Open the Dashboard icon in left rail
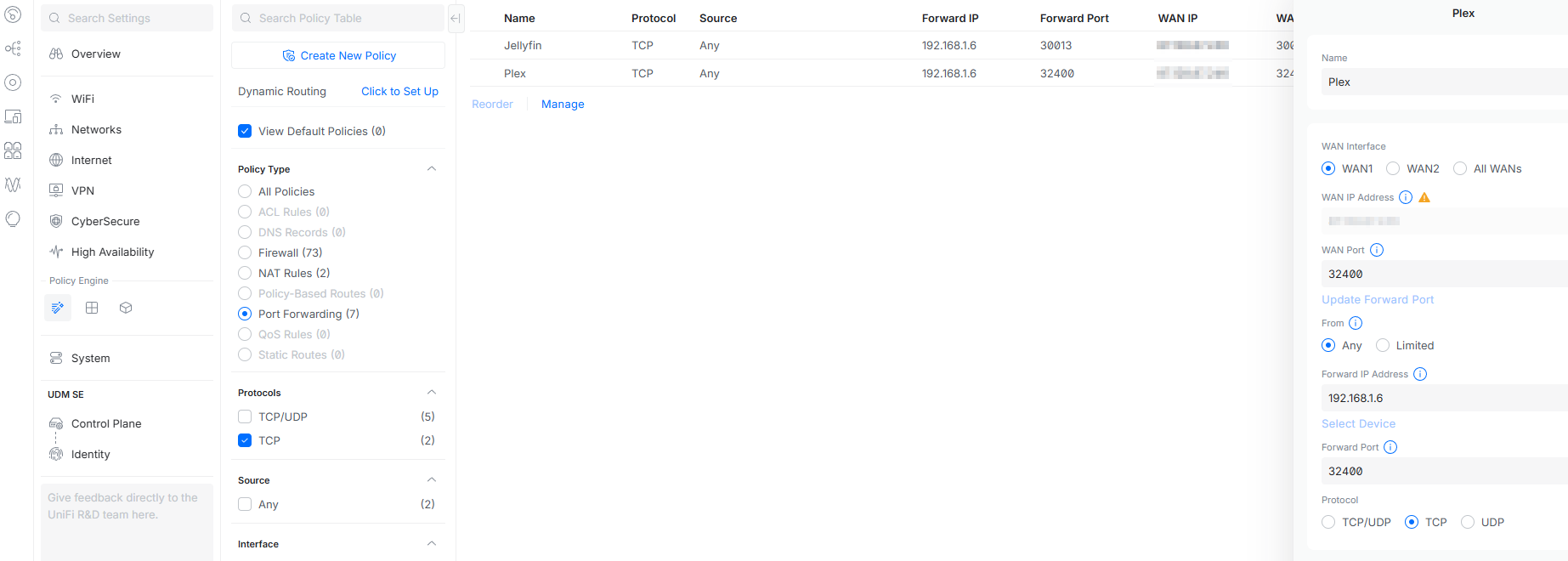 (x=13, y=14)
